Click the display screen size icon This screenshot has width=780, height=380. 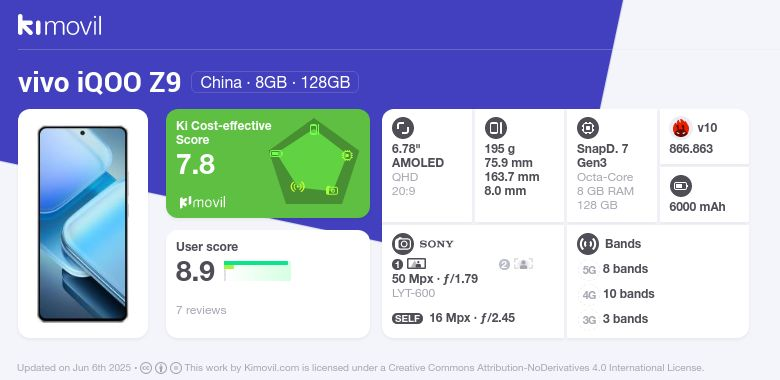tap(403, 128)
